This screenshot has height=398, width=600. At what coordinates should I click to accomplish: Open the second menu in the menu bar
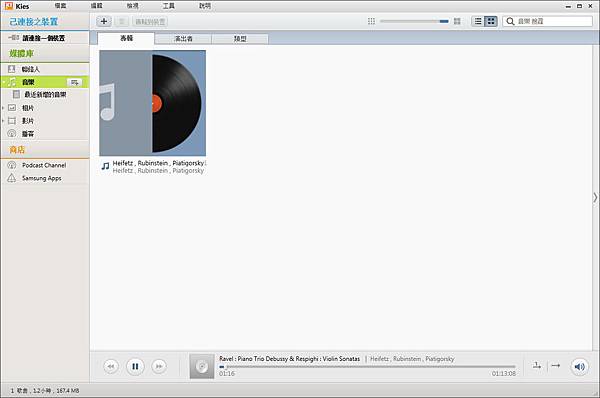click(x=96, y=6)
